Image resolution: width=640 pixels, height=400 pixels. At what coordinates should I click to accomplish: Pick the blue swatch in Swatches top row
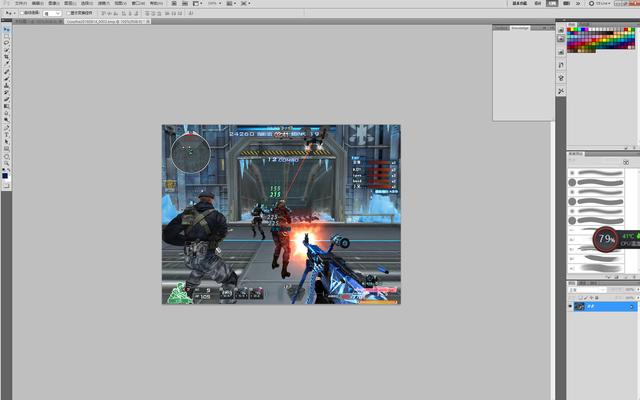(x=583, y=29)
